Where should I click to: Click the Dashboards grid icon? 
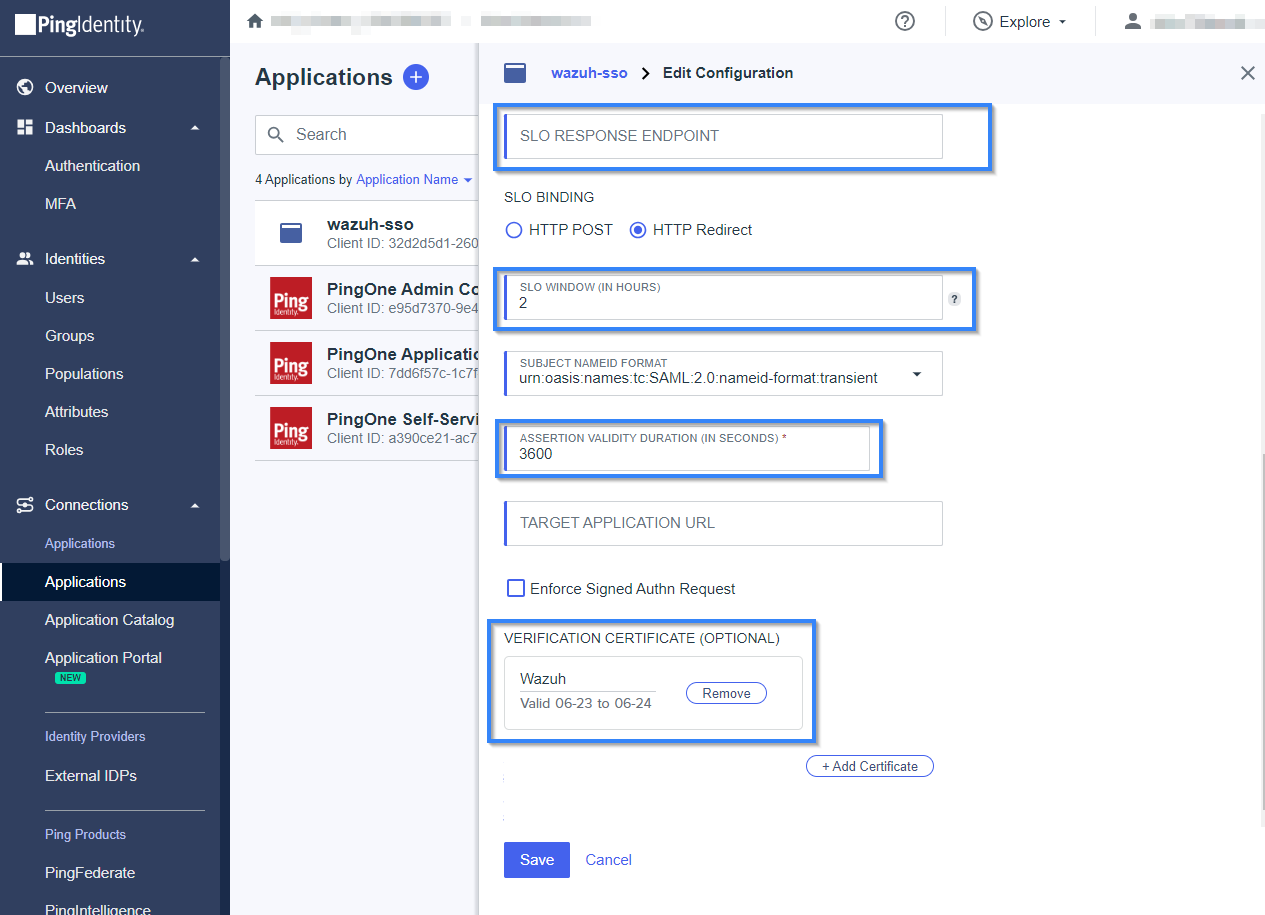point(26,128)
